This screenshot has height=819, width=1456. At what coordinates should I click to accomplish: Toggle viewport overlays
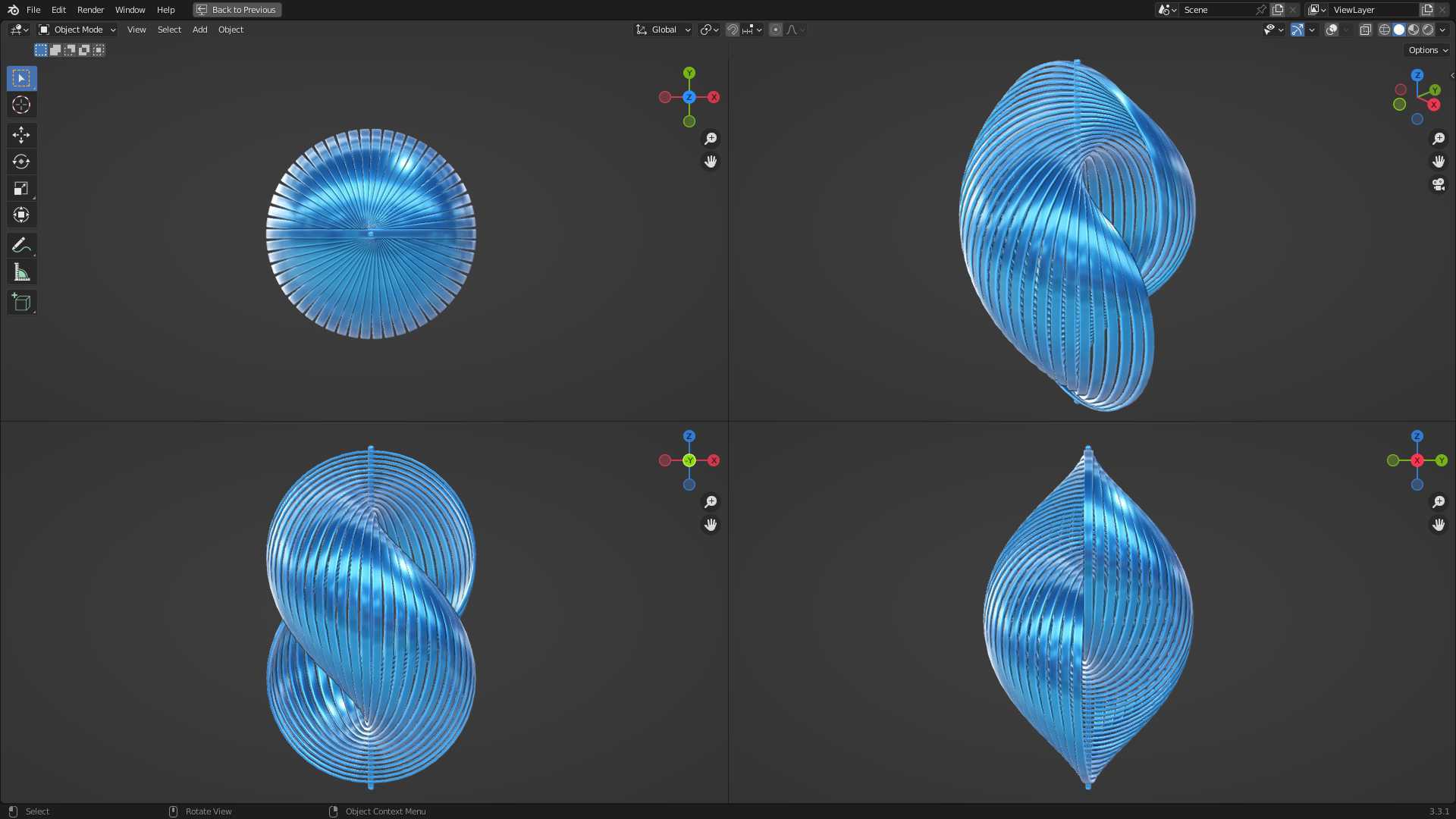(x=1332, y=30)
